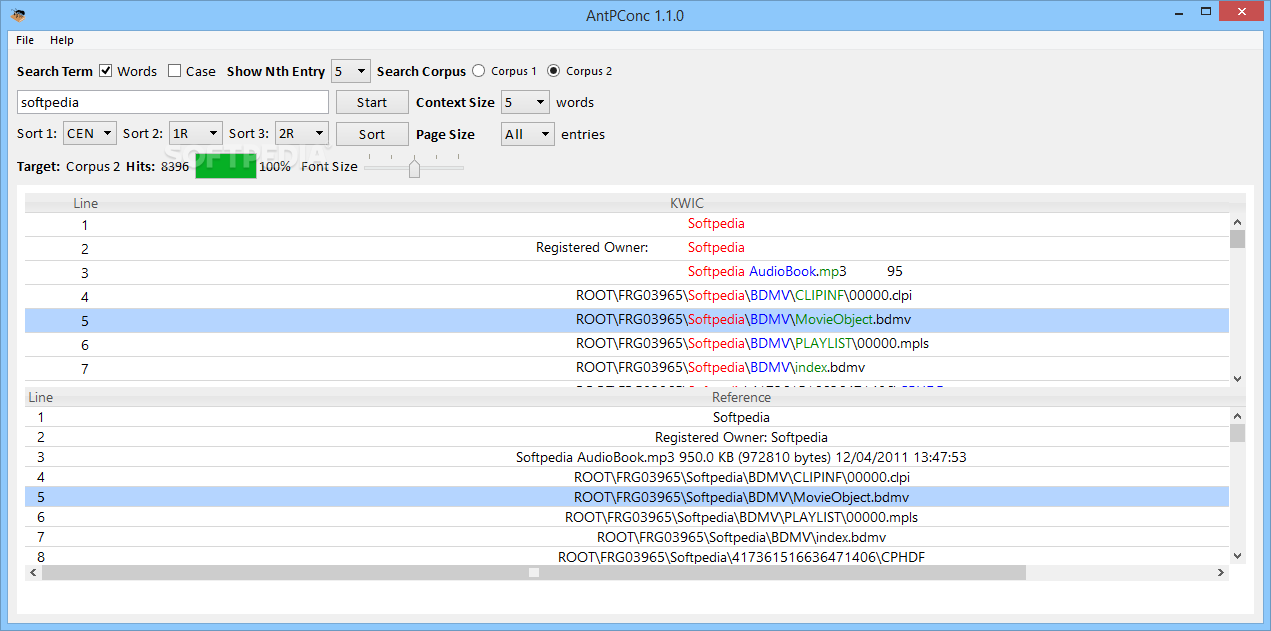Select Reference row ending PLAYLIST\00000.mpls
Image resolution: width=1271 pixels, height=631 pixels.
tap(627, 517)
